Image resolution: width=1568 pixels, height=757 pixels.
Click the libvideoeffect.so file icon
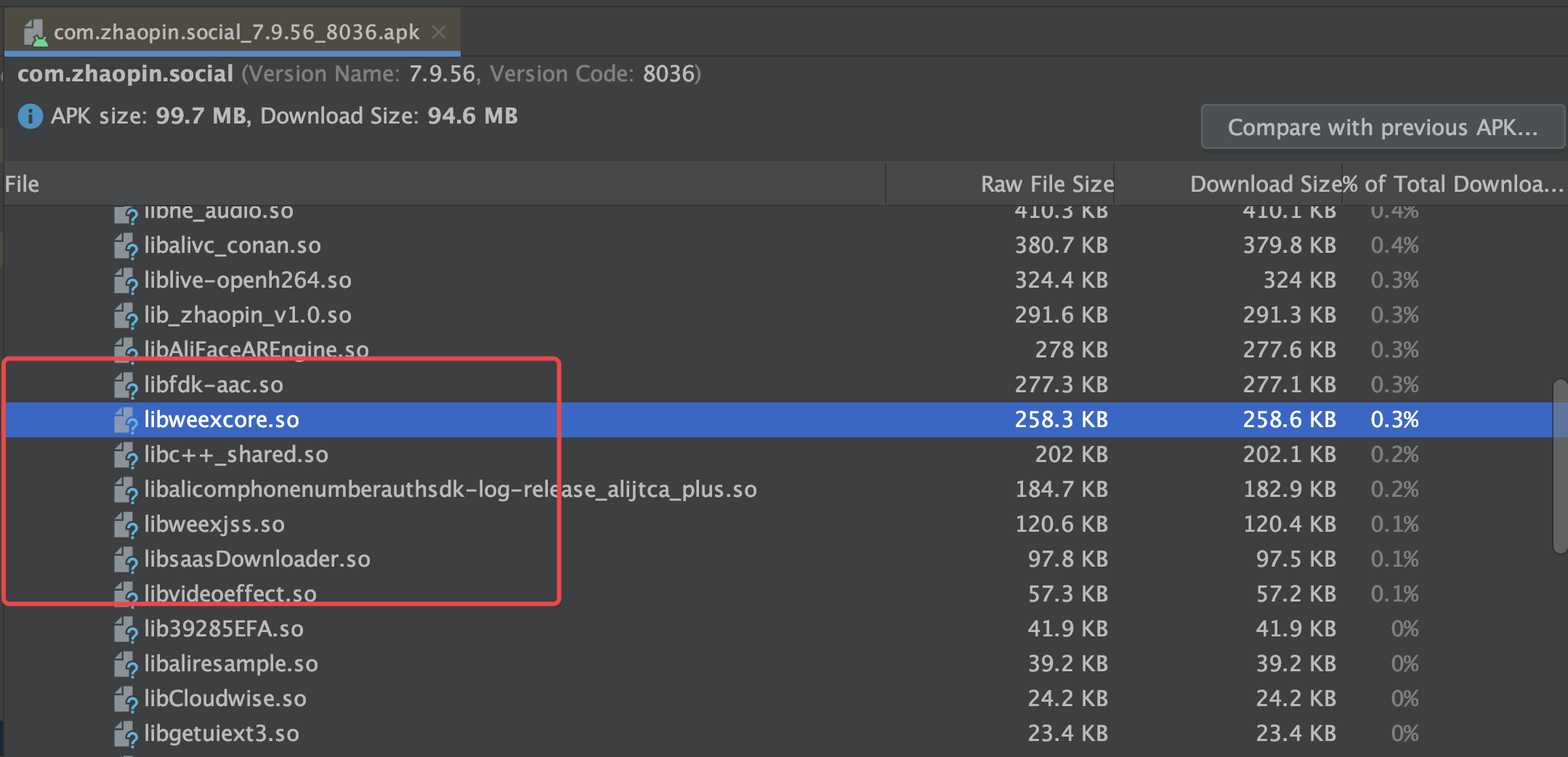click(126, 595)
